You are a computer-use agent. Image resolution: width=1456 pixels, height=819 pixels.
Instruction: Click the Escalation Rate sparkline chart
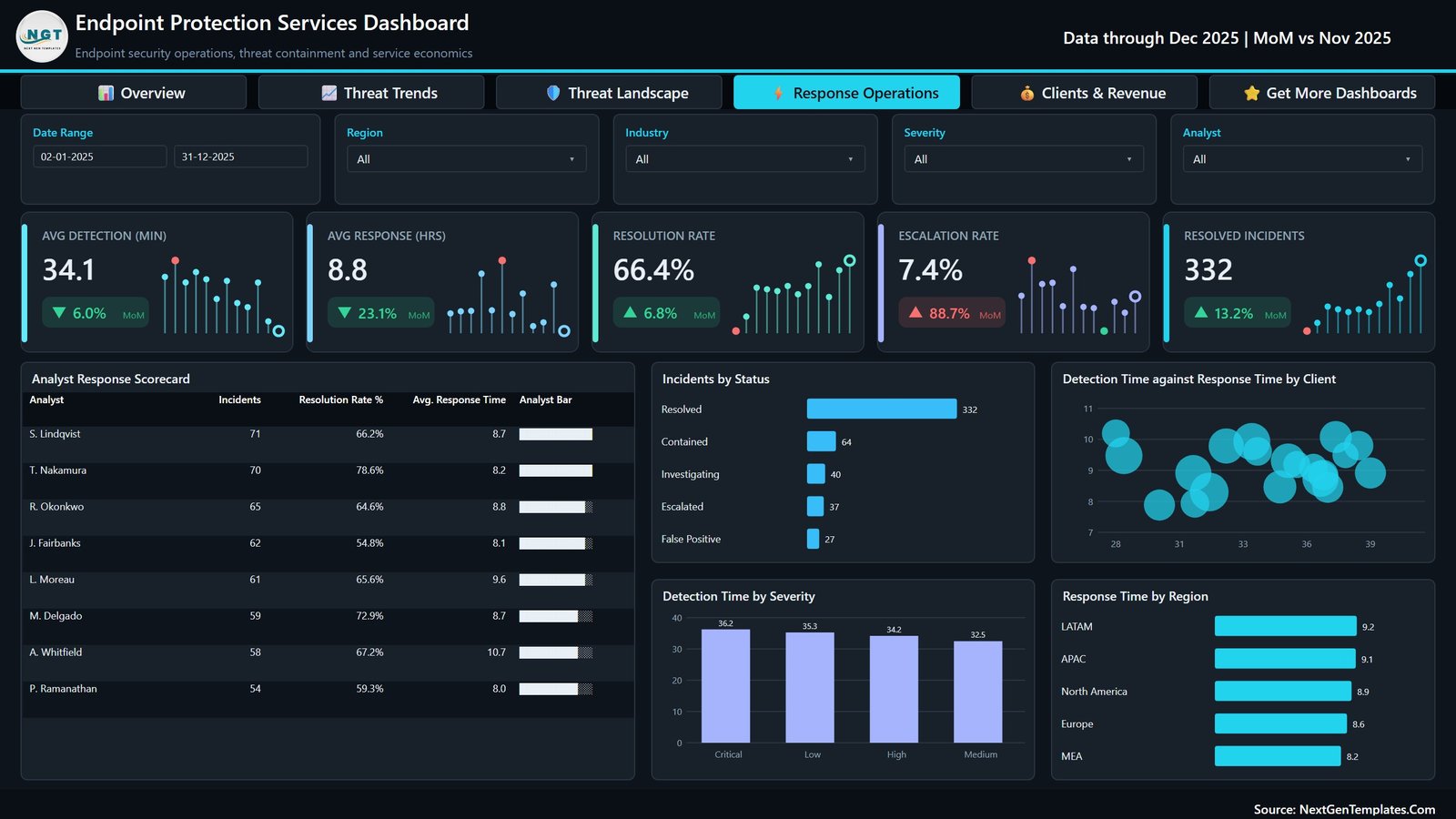[1079, 297]
